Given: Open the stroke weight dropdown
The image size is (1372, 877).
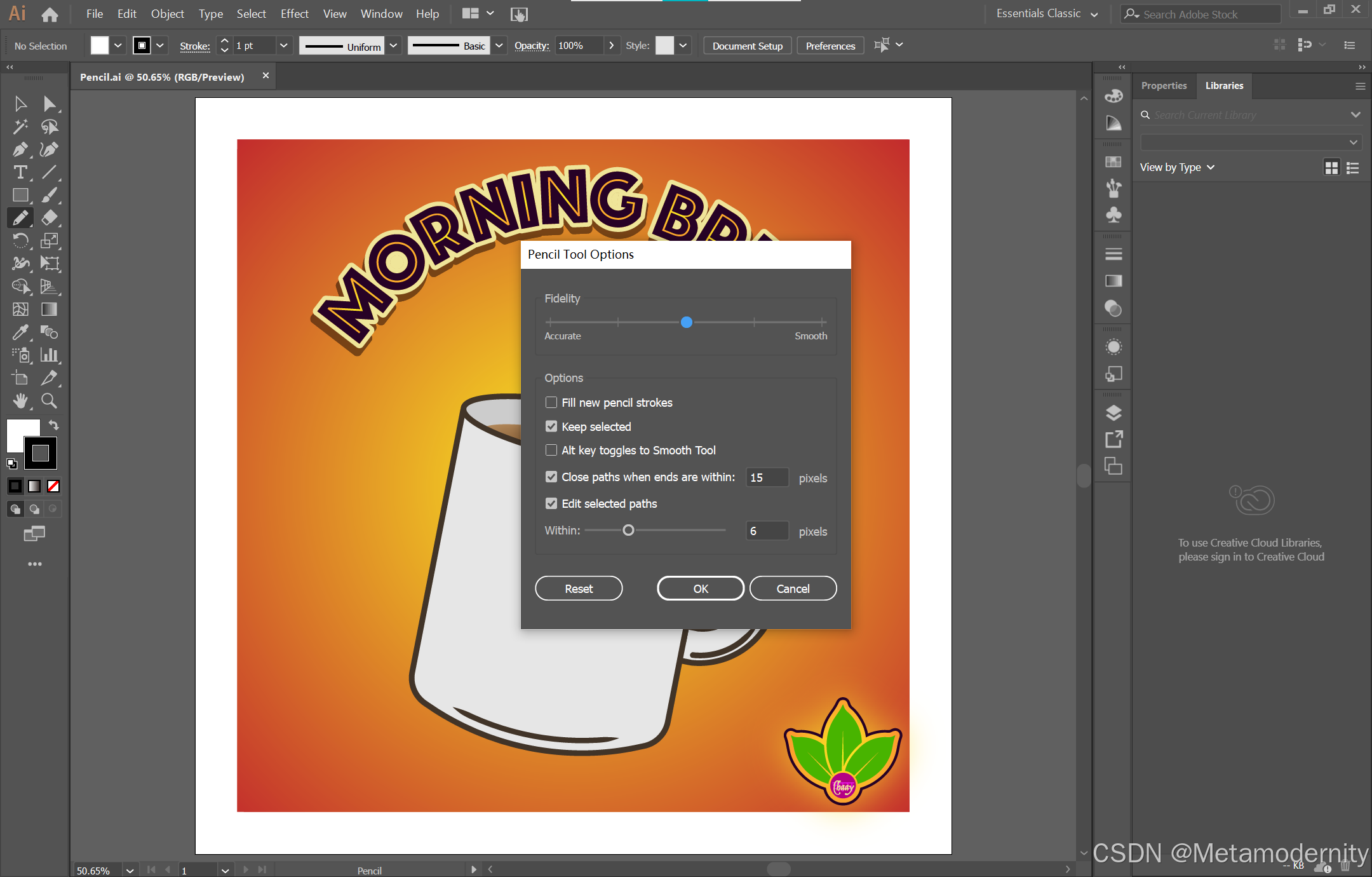Looking at the screenshot, I should (x=283, y=46).
